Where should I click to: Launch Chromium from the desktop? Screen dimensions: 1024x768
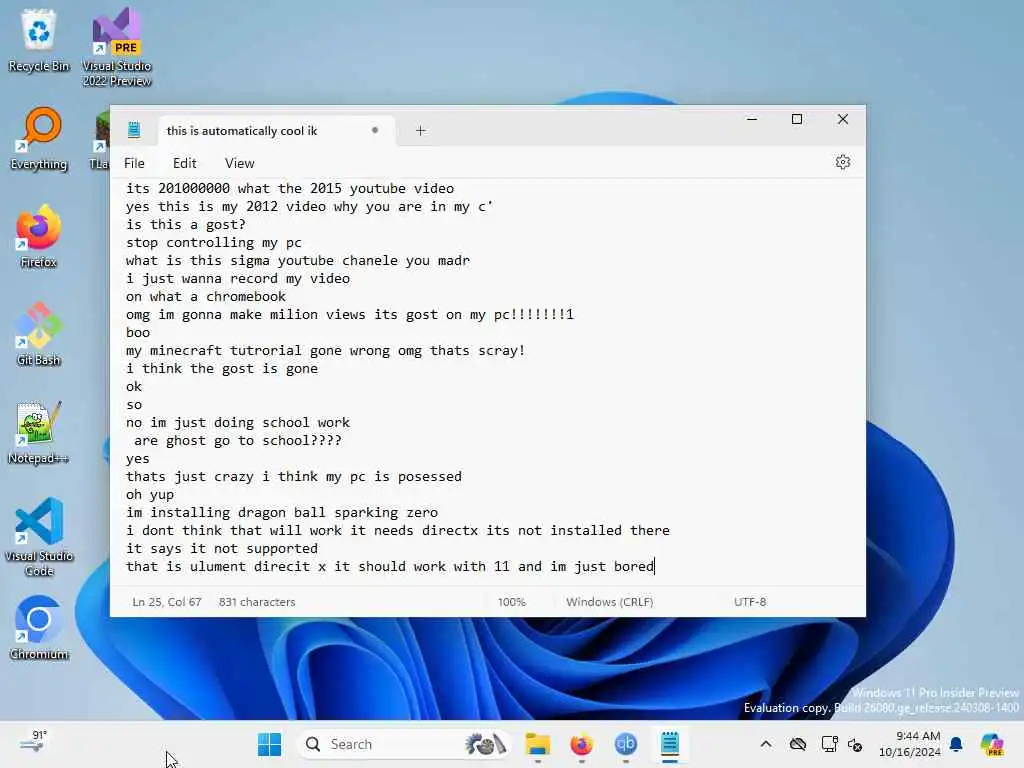pos(39,628)
